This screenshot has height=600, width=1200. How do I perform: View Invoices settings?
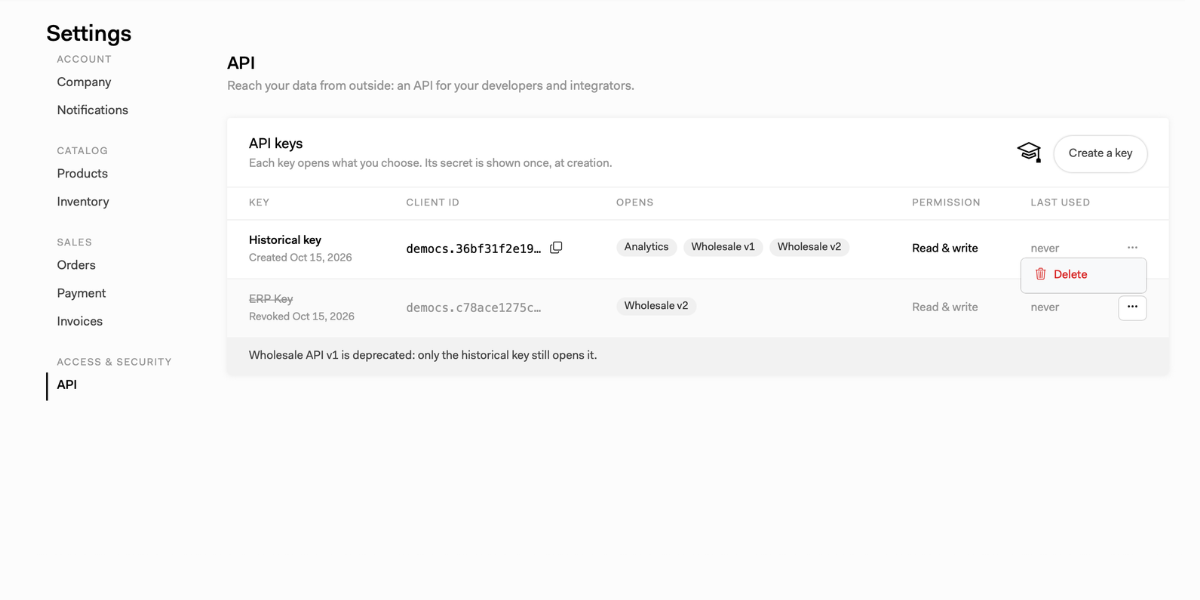point(80,321)
